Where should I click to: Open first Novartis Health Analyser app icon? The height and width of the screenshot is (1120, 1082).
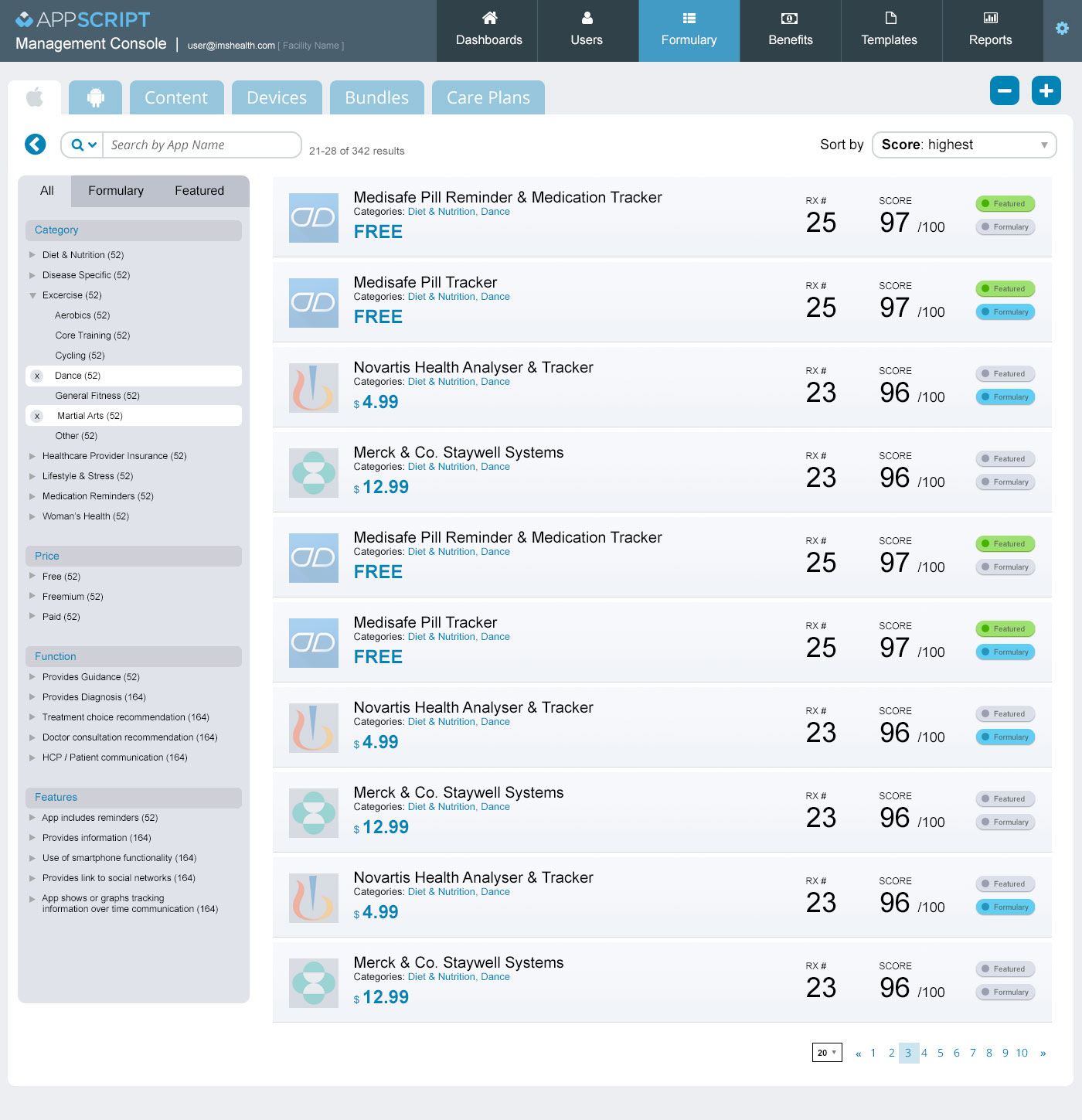click(314, 388)
